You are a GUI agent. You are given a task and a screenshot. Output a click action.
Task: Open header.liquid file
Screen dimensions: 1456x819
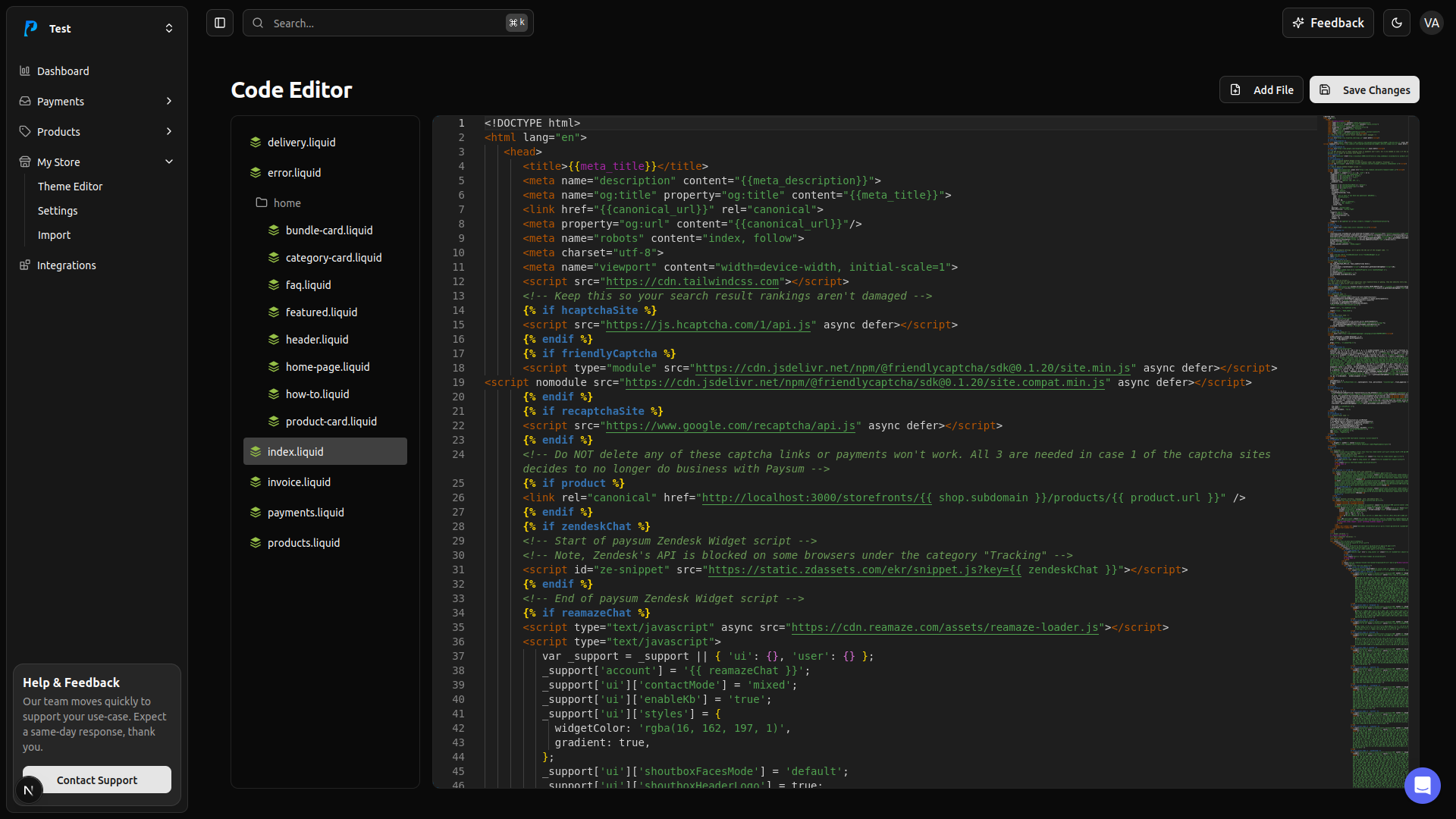334,339
